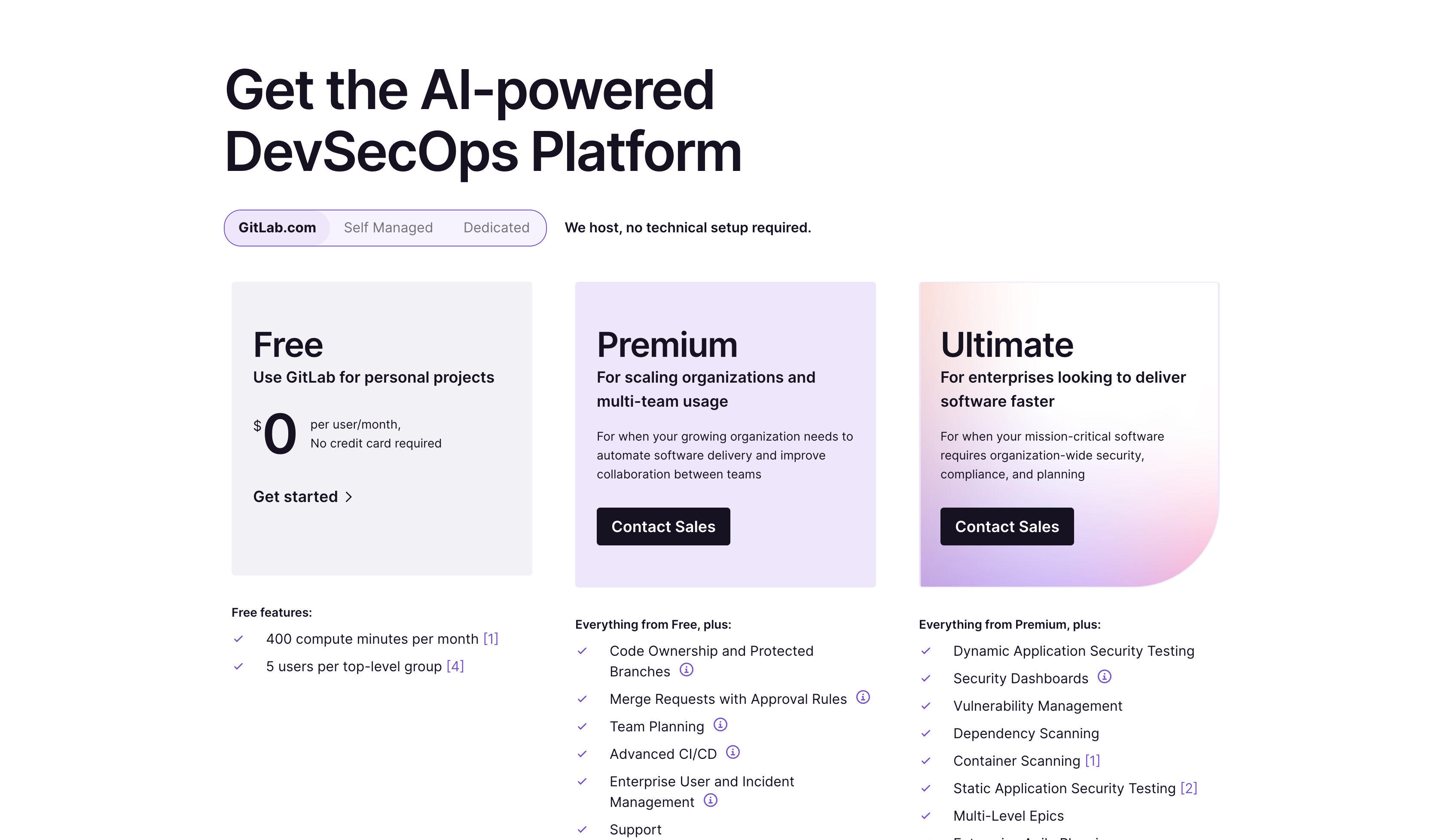Screen dimensions: 1450x840
Task: Open Team Planning info icon
Action: [720, 725]
